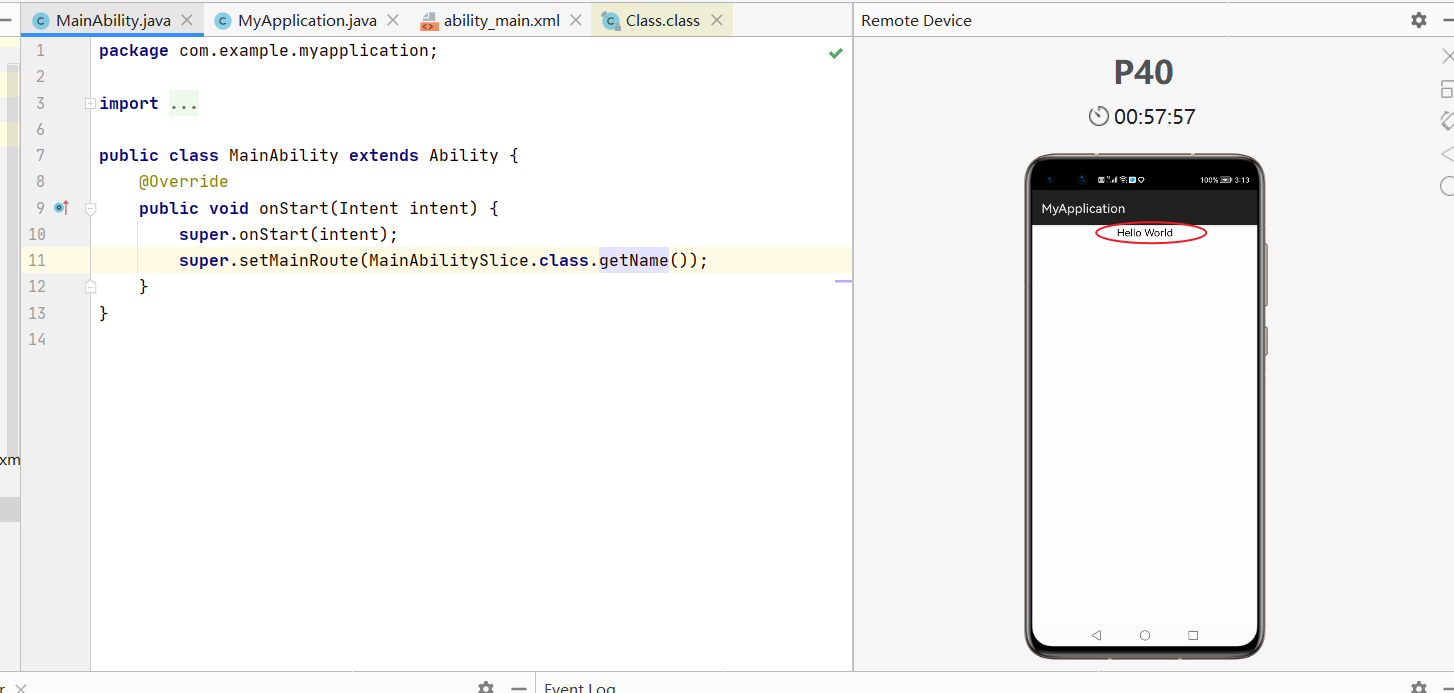
Task: Click the remote device timer icon
Action: click(1098, 116)
